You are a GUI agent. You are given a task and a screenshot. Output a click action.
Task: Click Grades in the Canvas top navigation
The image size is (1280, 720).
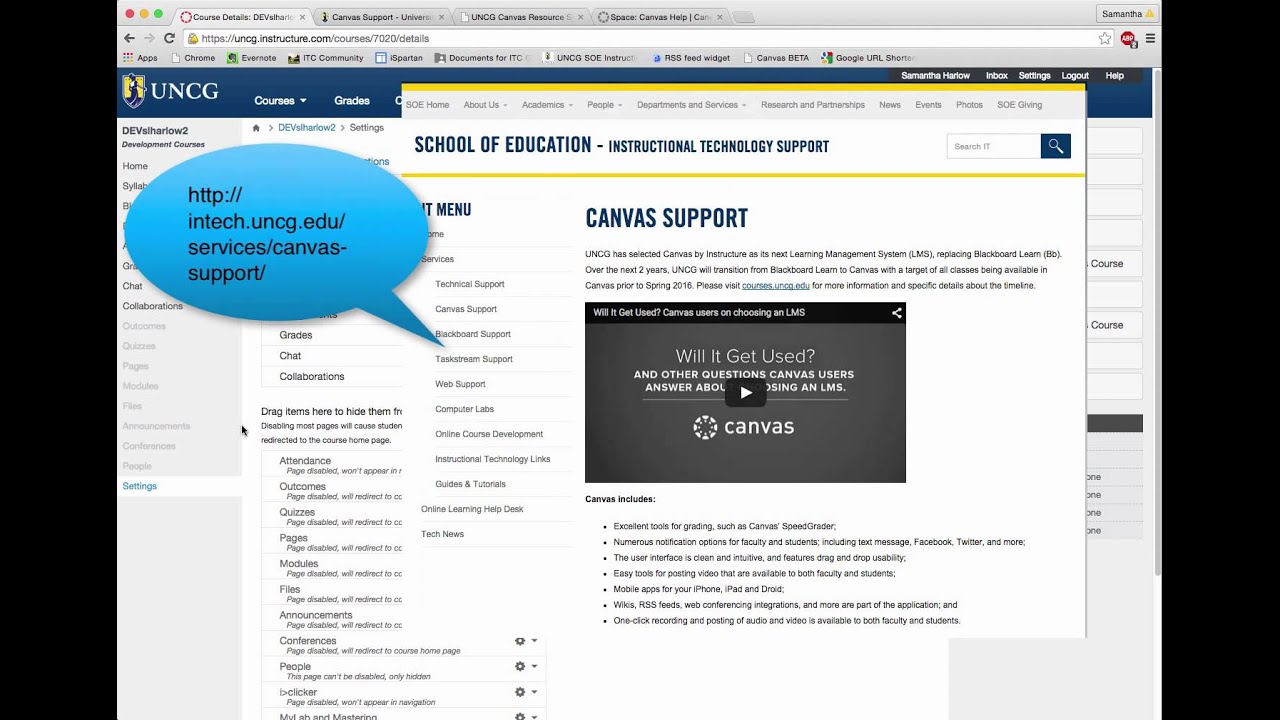(352, 100)
